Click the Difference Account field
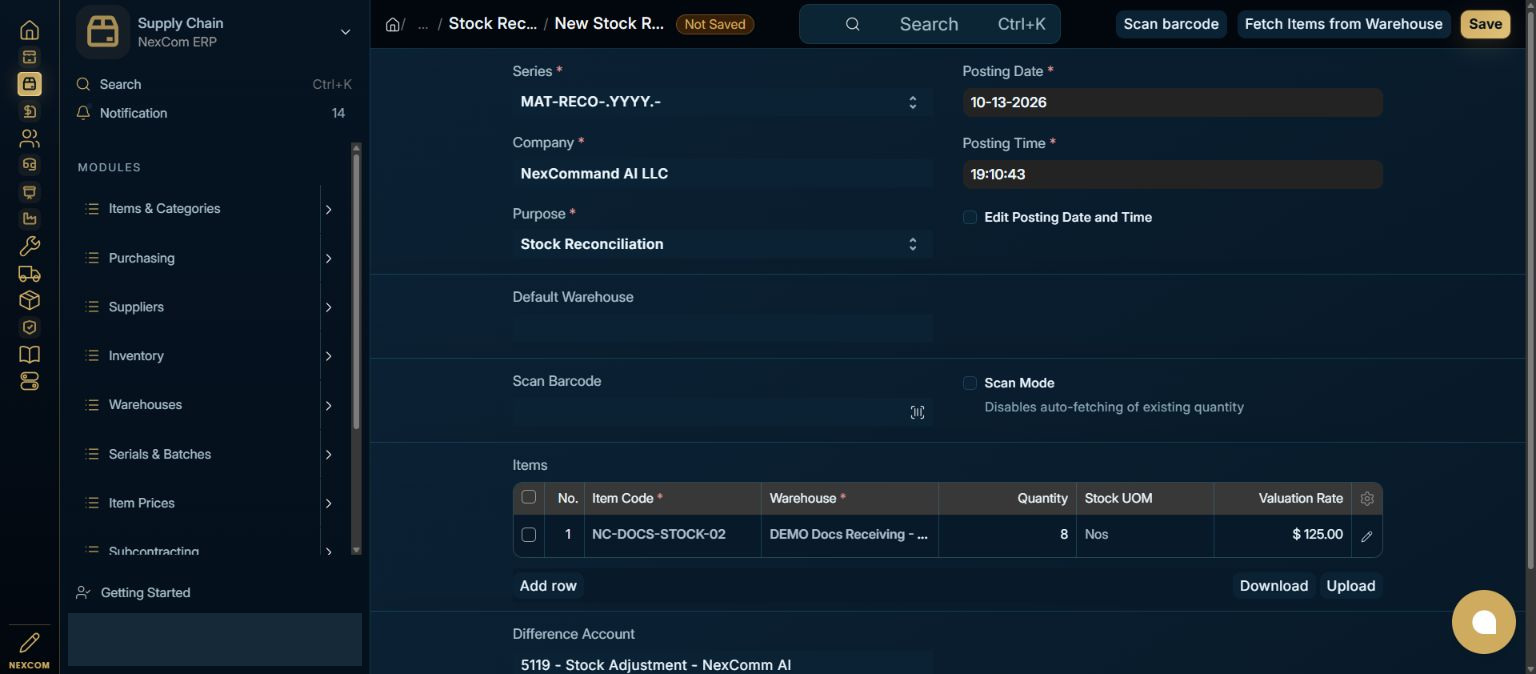Image resolution: width=1536 pixels, height=674 pixels. point(722,663)
